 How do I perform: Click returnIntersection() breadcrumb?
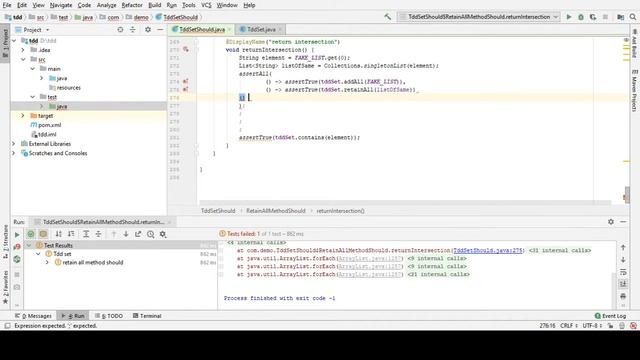[x=340, y=211]
